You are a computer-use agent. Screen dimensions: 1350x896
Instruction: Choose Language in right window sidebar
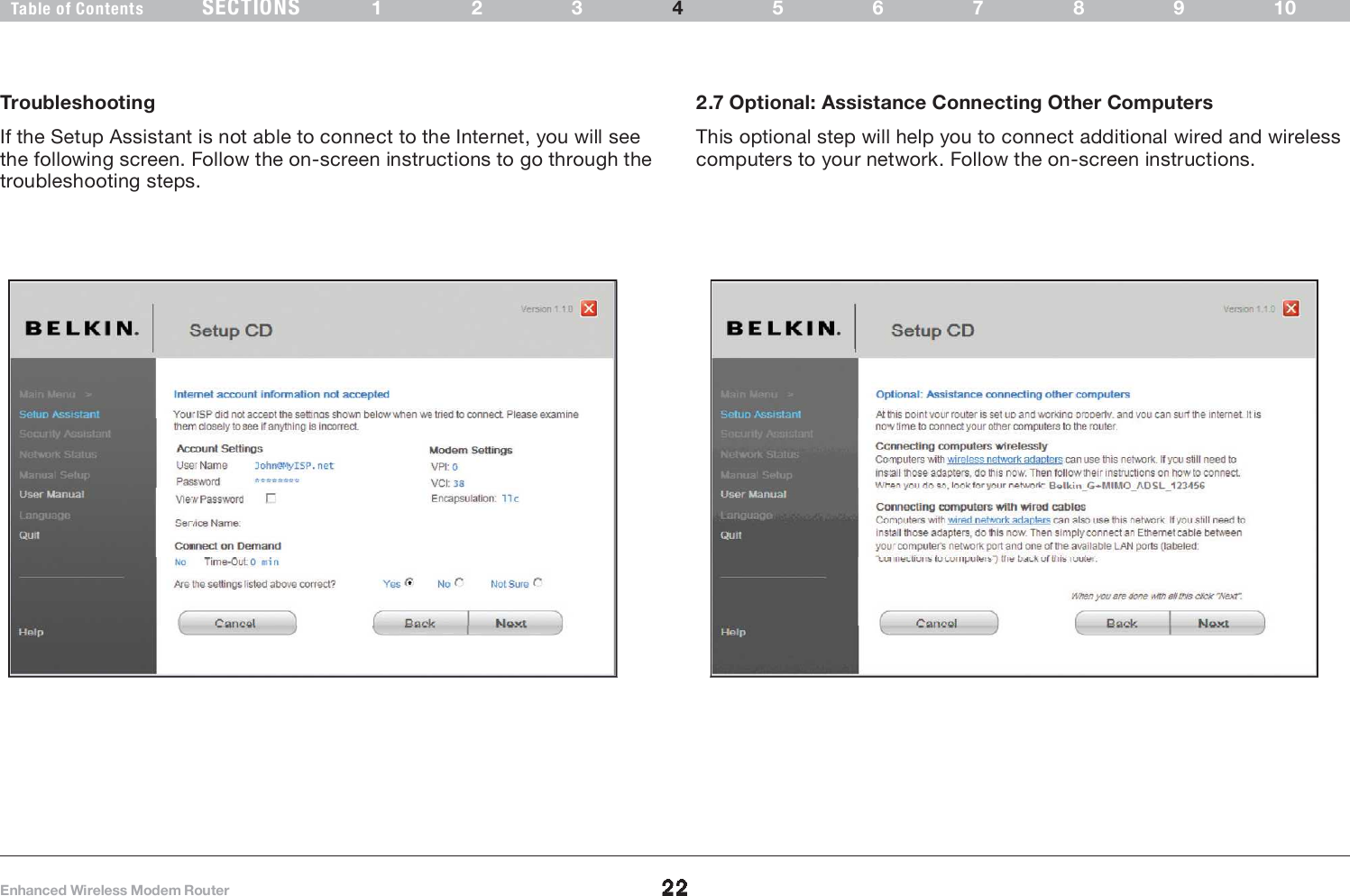click(746, 516)
